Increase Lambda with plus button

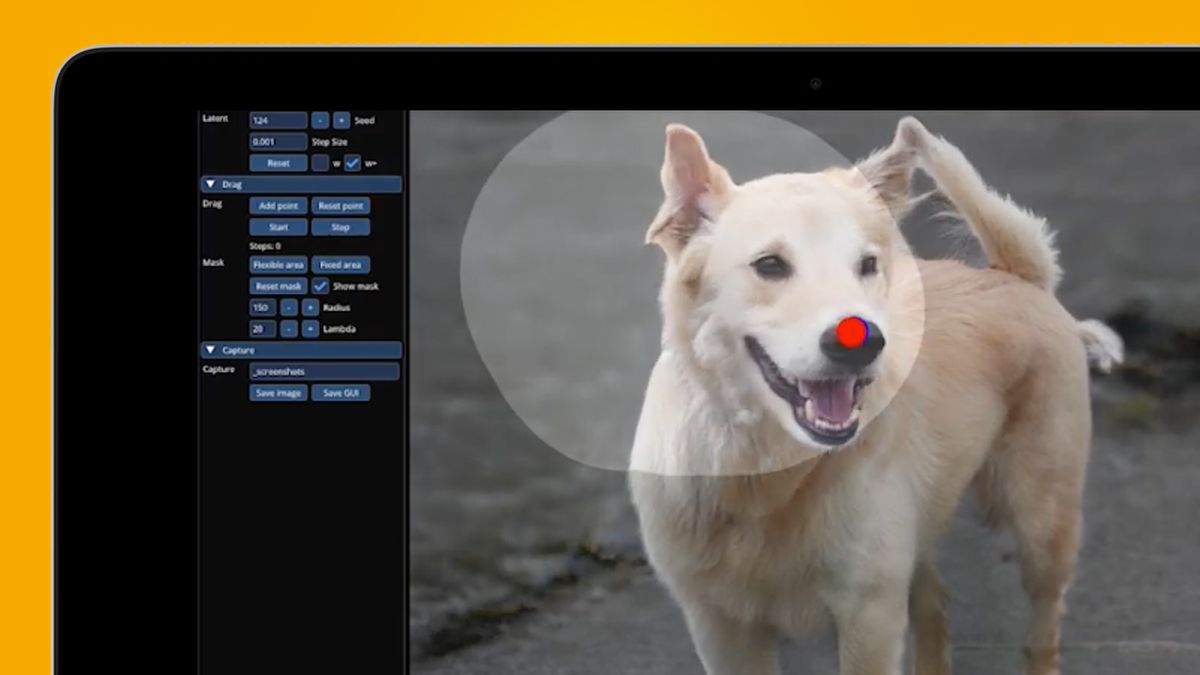point(310,329)
